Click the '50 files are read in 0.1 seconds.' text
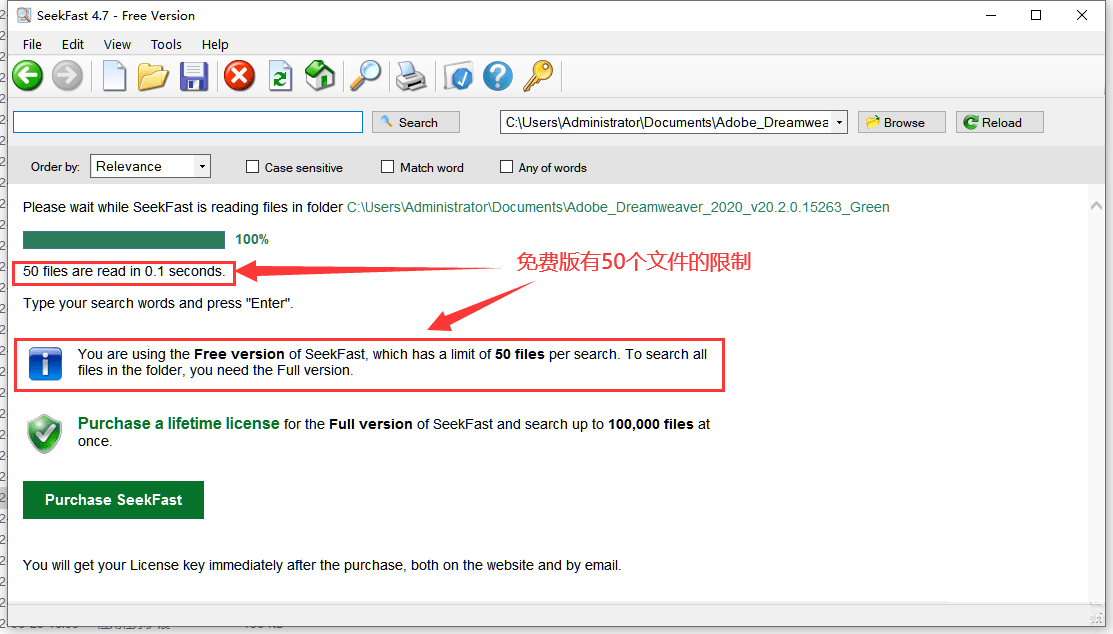Viewport: 1113px width, 634px height. 124,271
